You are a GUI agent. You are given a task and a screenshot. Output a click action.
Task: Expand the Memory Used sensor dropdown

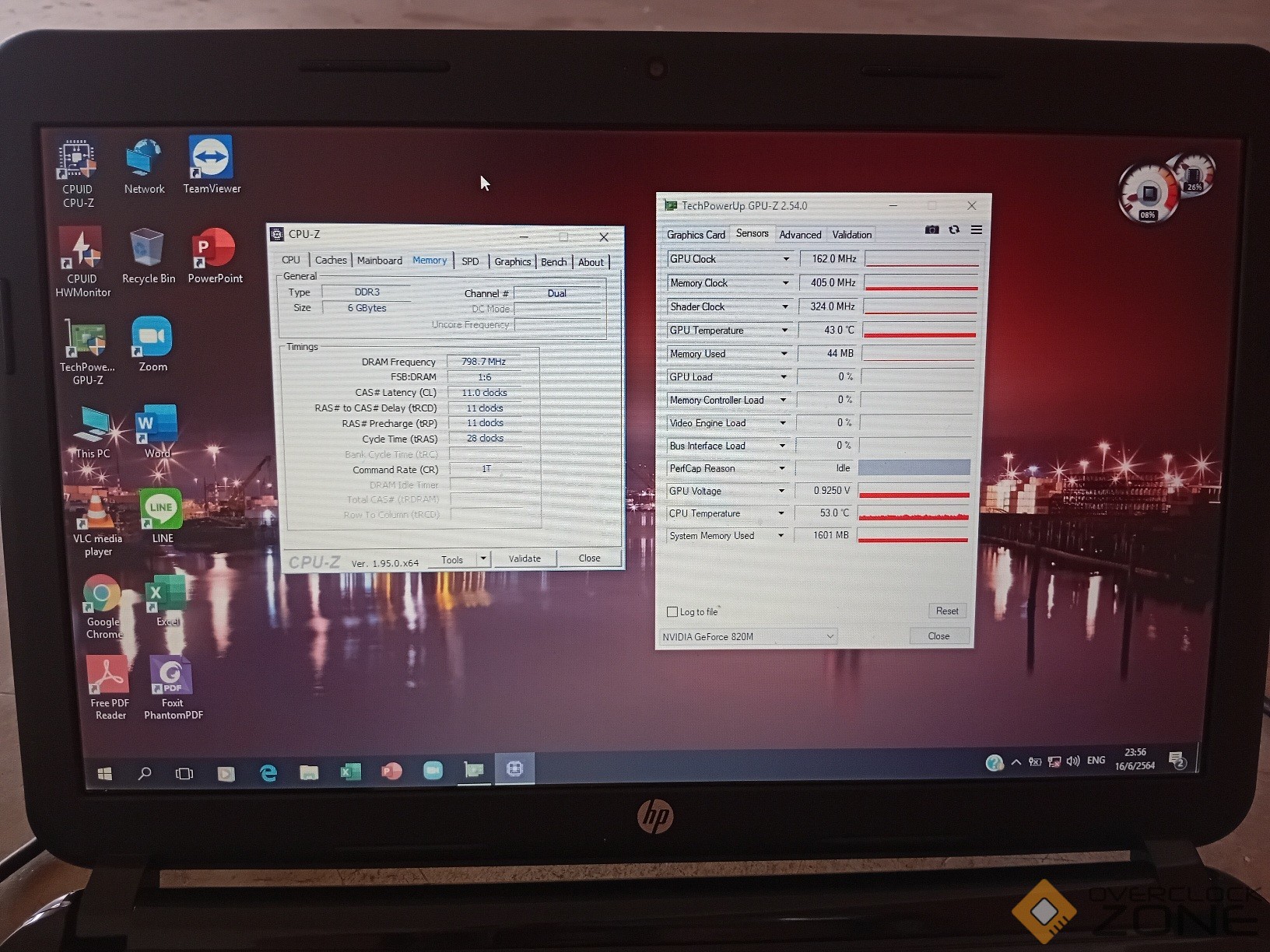(x=784, y=353)
